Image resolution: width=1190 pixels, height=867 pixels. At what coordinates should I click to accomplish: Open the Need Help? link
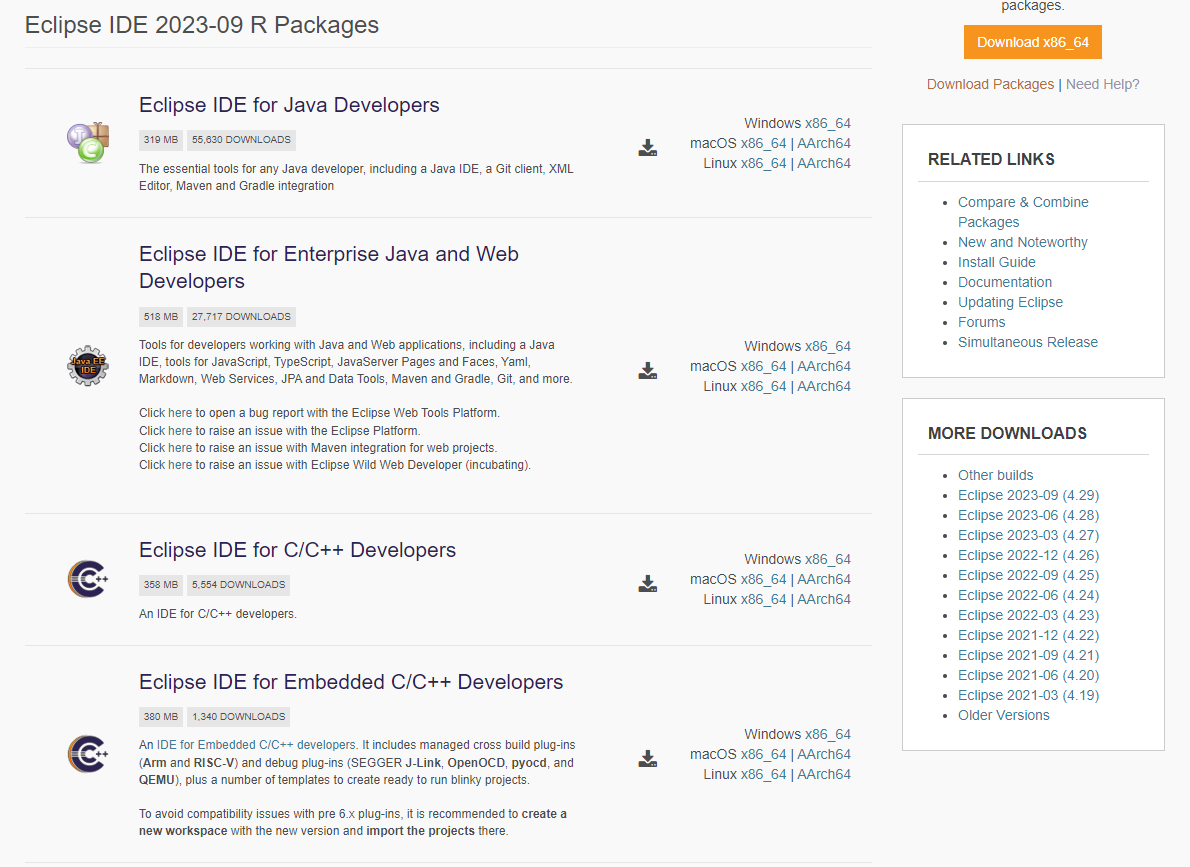[x=1102, y=84]
